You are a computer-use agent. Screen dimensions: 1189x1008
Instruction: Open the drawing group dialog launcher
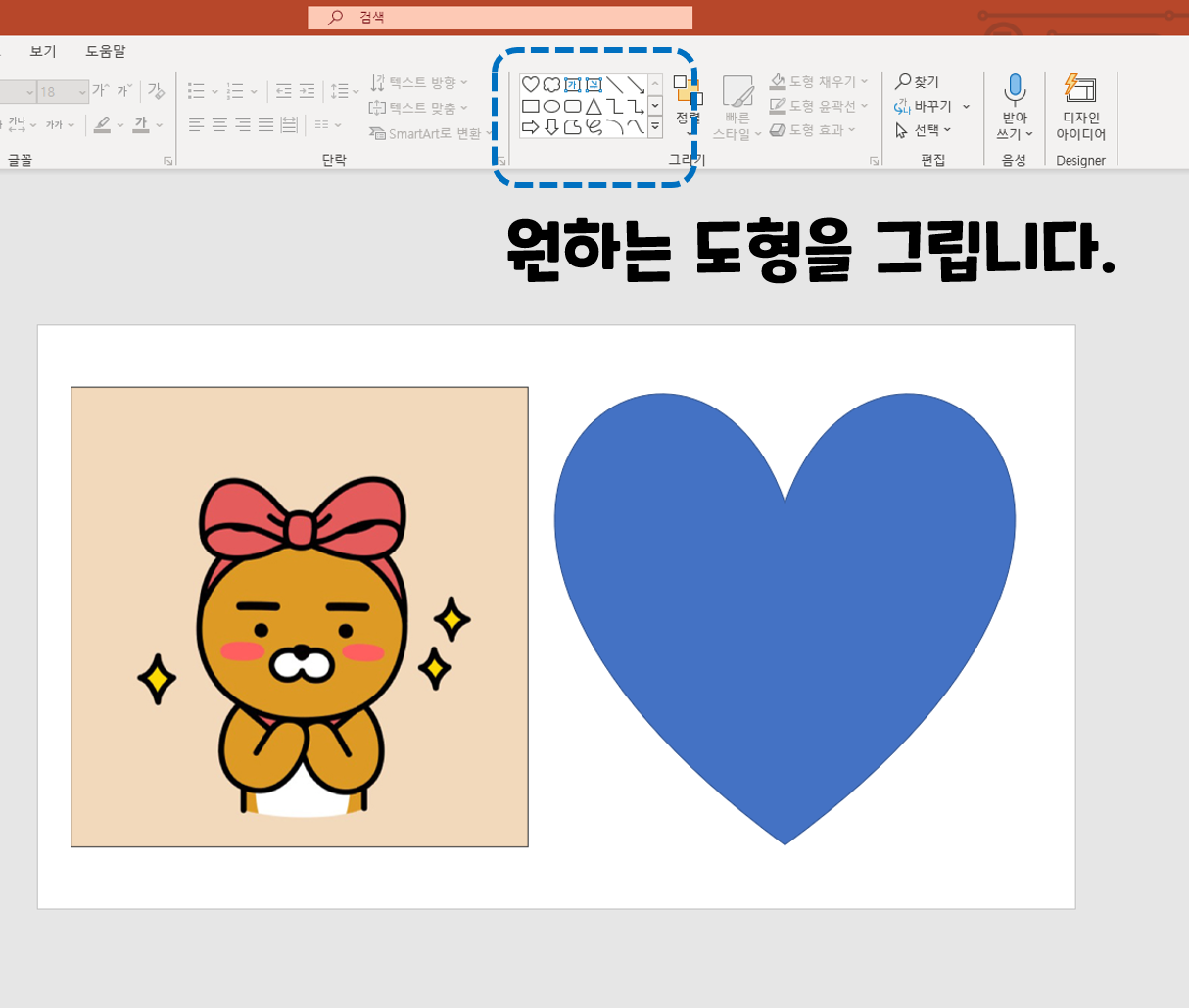point(875,161)
